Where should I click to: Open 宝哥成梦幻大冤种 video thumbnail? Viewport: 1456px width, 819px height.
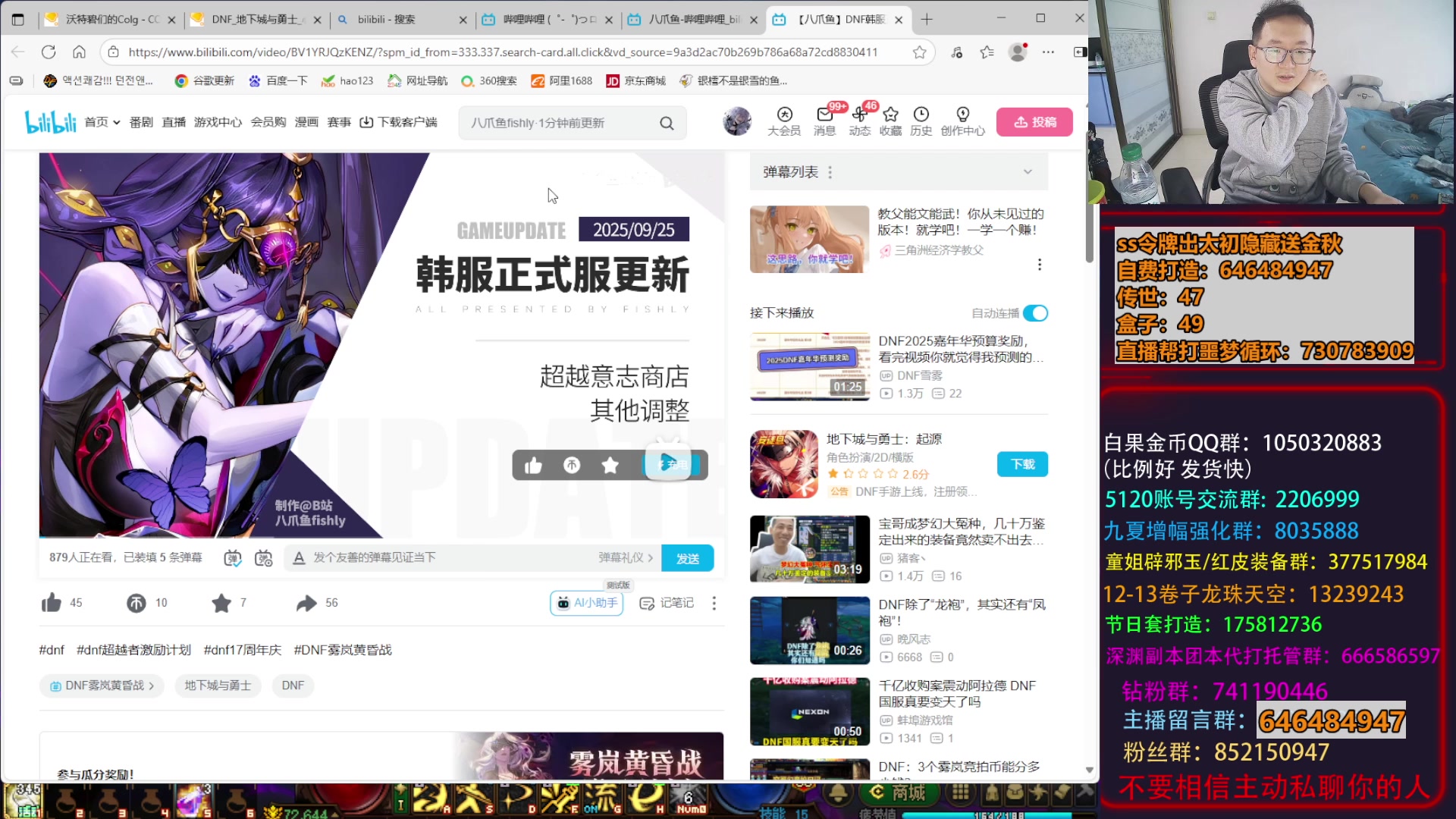coord(810,549)
